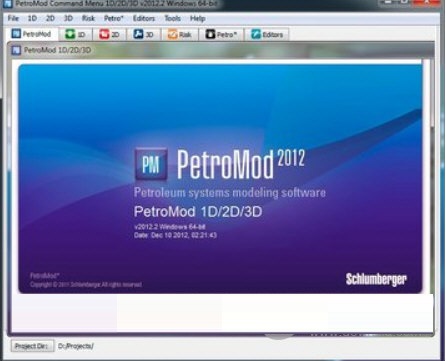The height and width of the screenshot is (361, 446).
Task: Switch to the orange Risk tab
Action: (x=180, y=34)
